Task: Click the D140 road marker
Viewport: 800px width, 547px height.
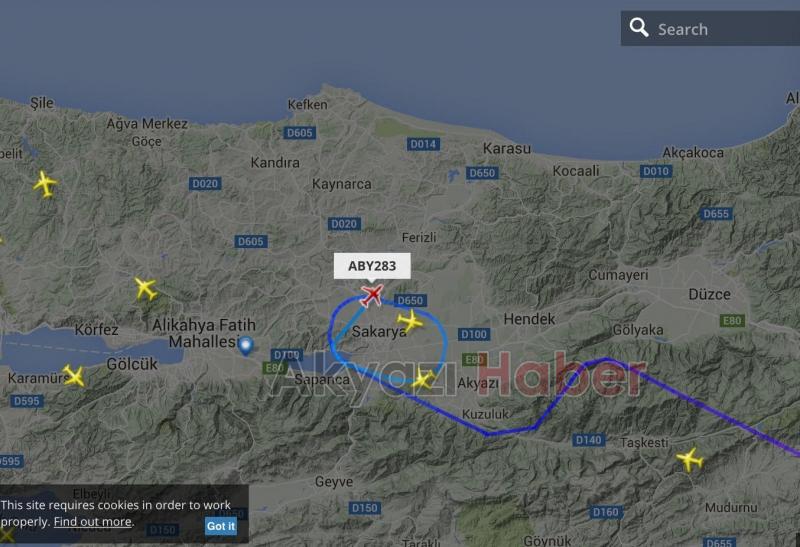Action: click(588, 440)
